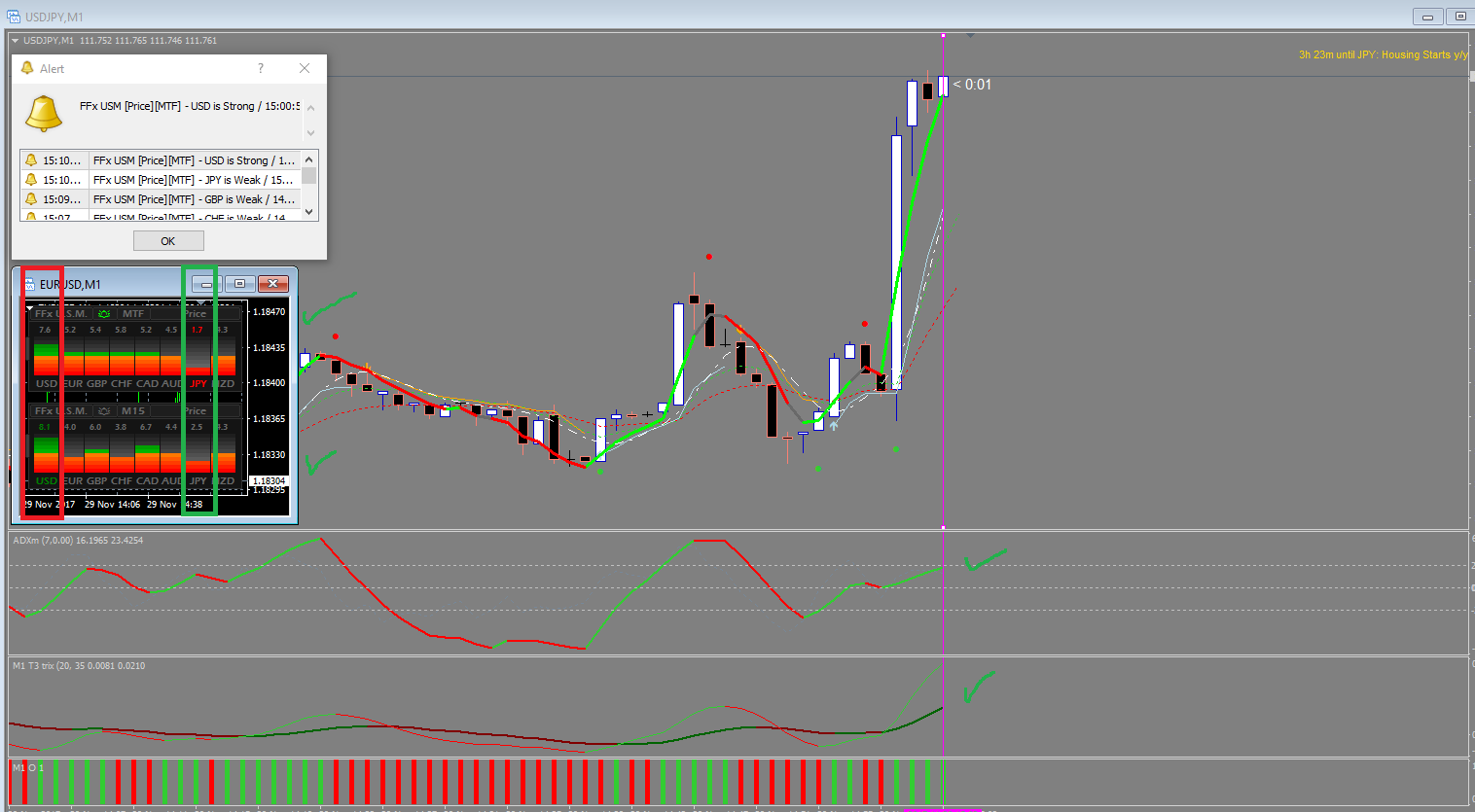The height and width of the screenshot is (812, 1475).
Task: Click the 1.18470 price axis label
Action: (x=269, y=312)
